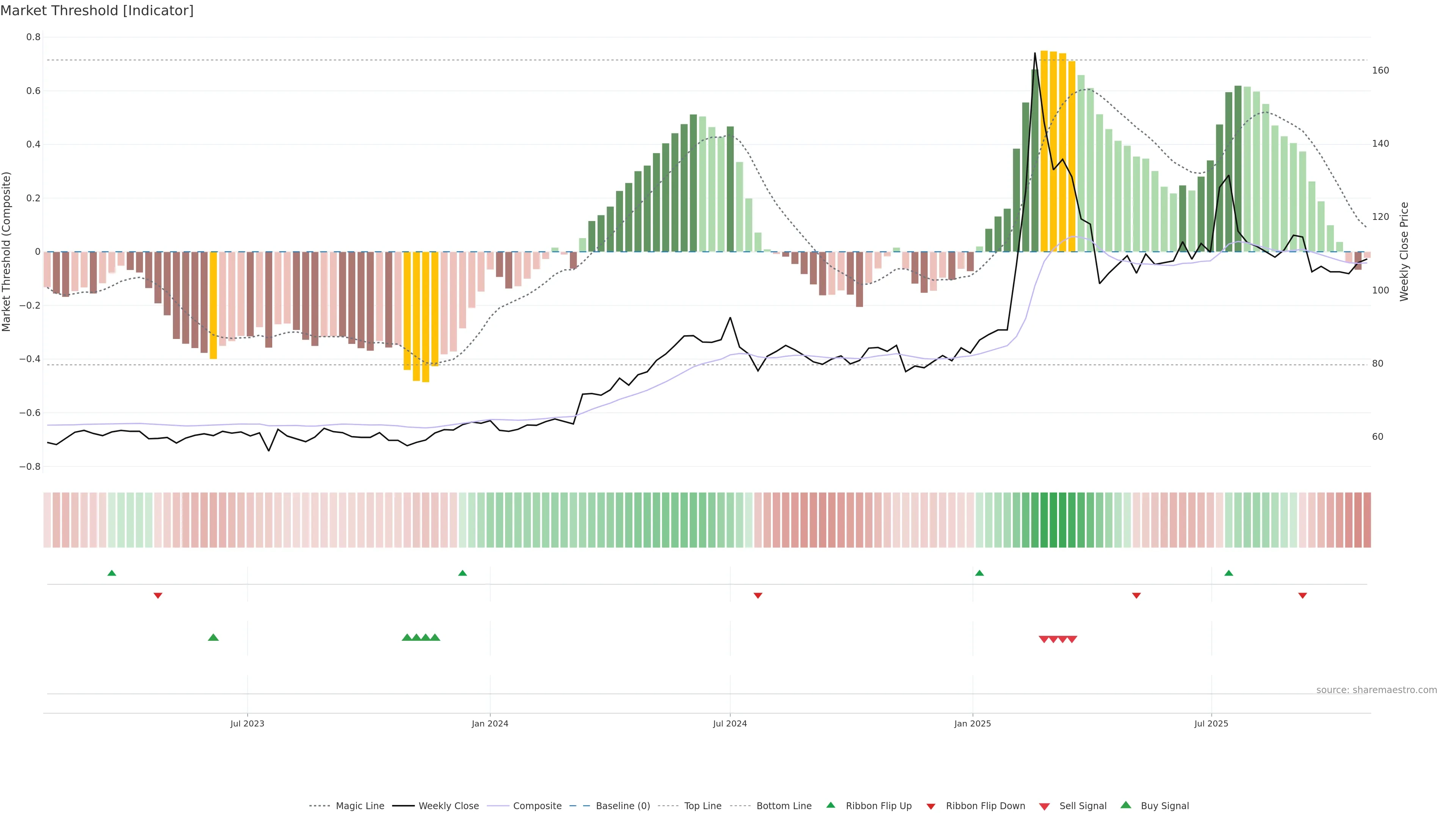Click the Magic Line legend entry
The height and width of the screenshot is (819, 1456).
pos(359,806)
